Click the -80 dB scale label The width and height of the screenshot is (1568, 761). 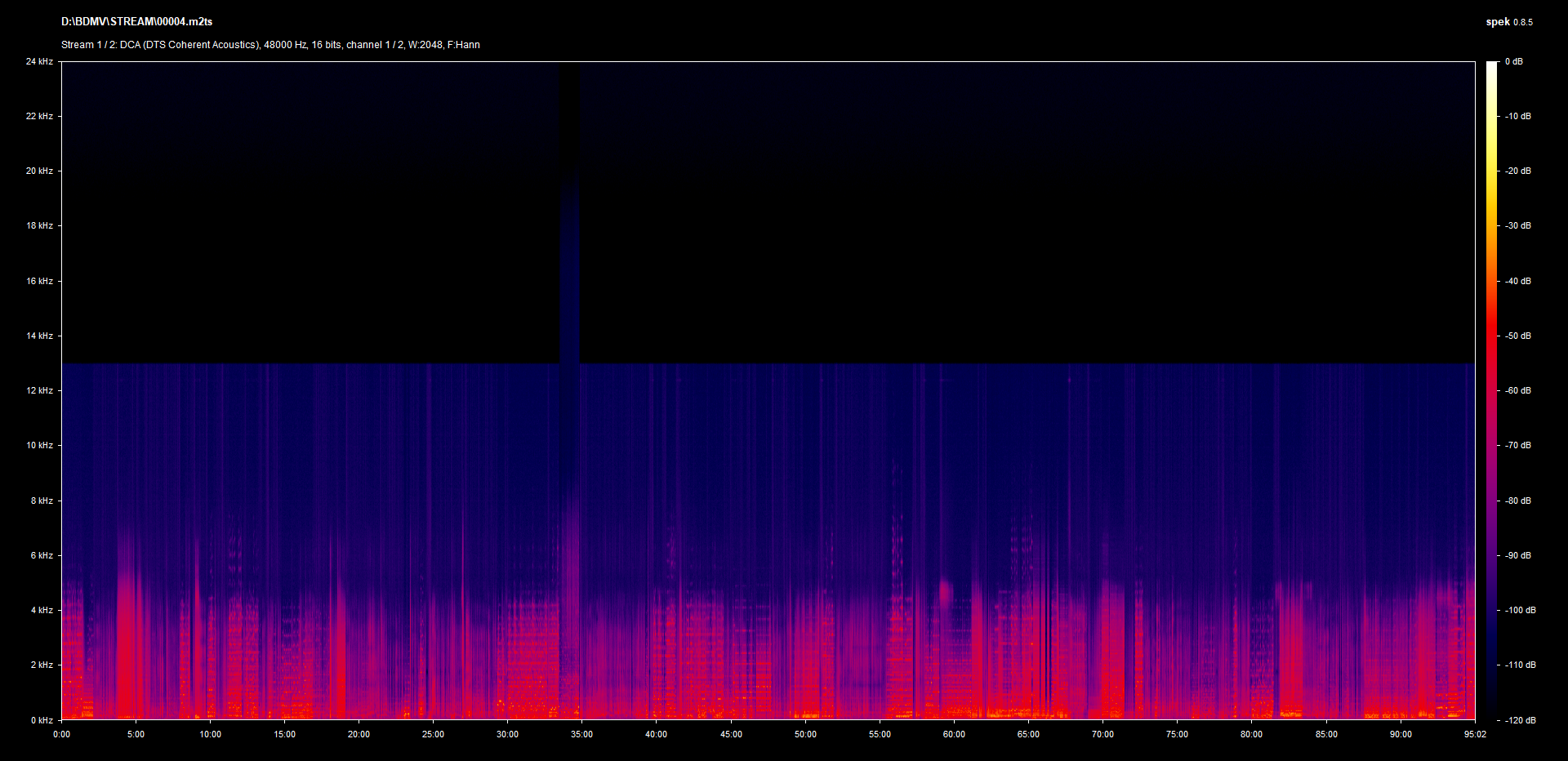click(1518, 501)
